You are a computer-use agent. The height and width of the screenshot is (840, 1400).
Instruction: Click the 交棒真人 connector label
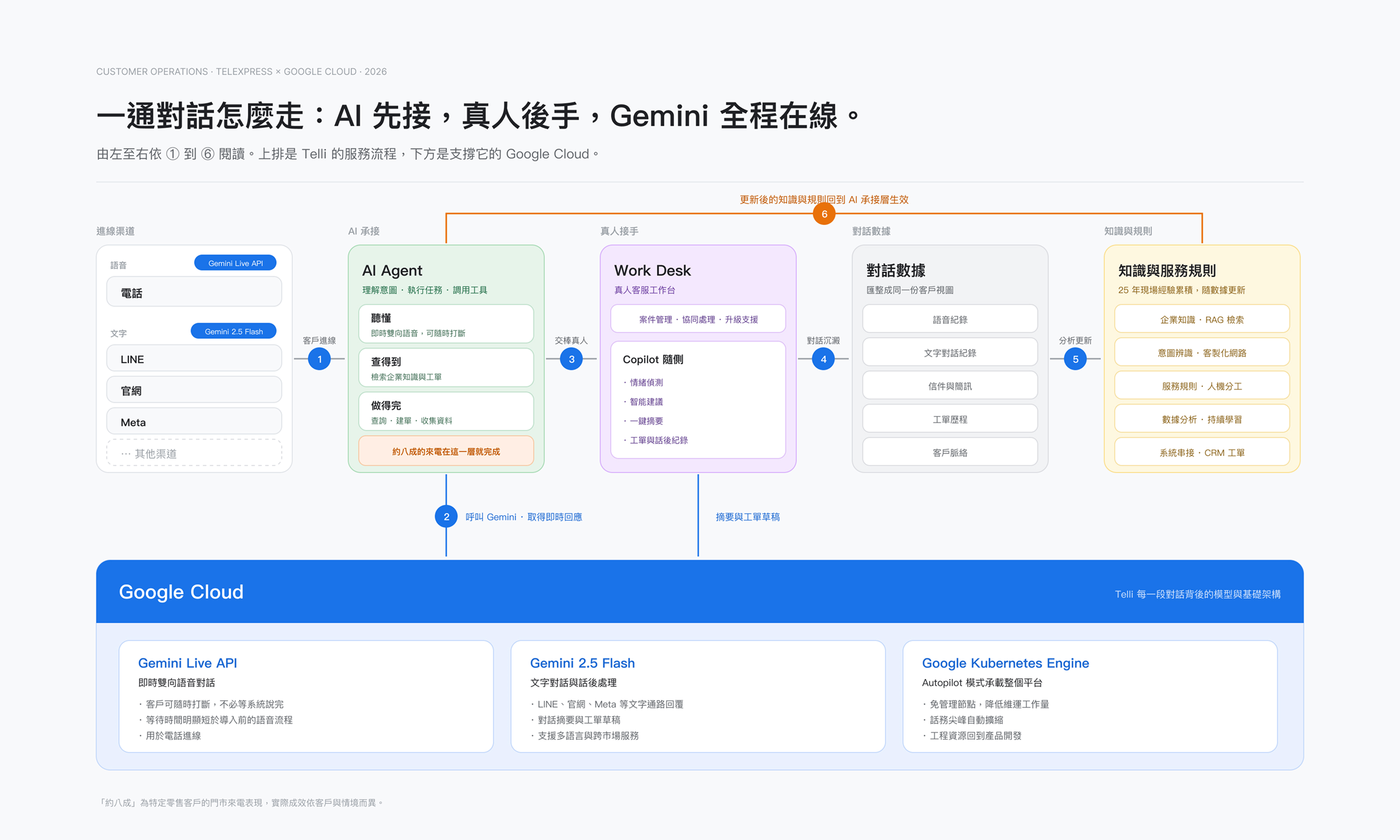coord(571,340)
